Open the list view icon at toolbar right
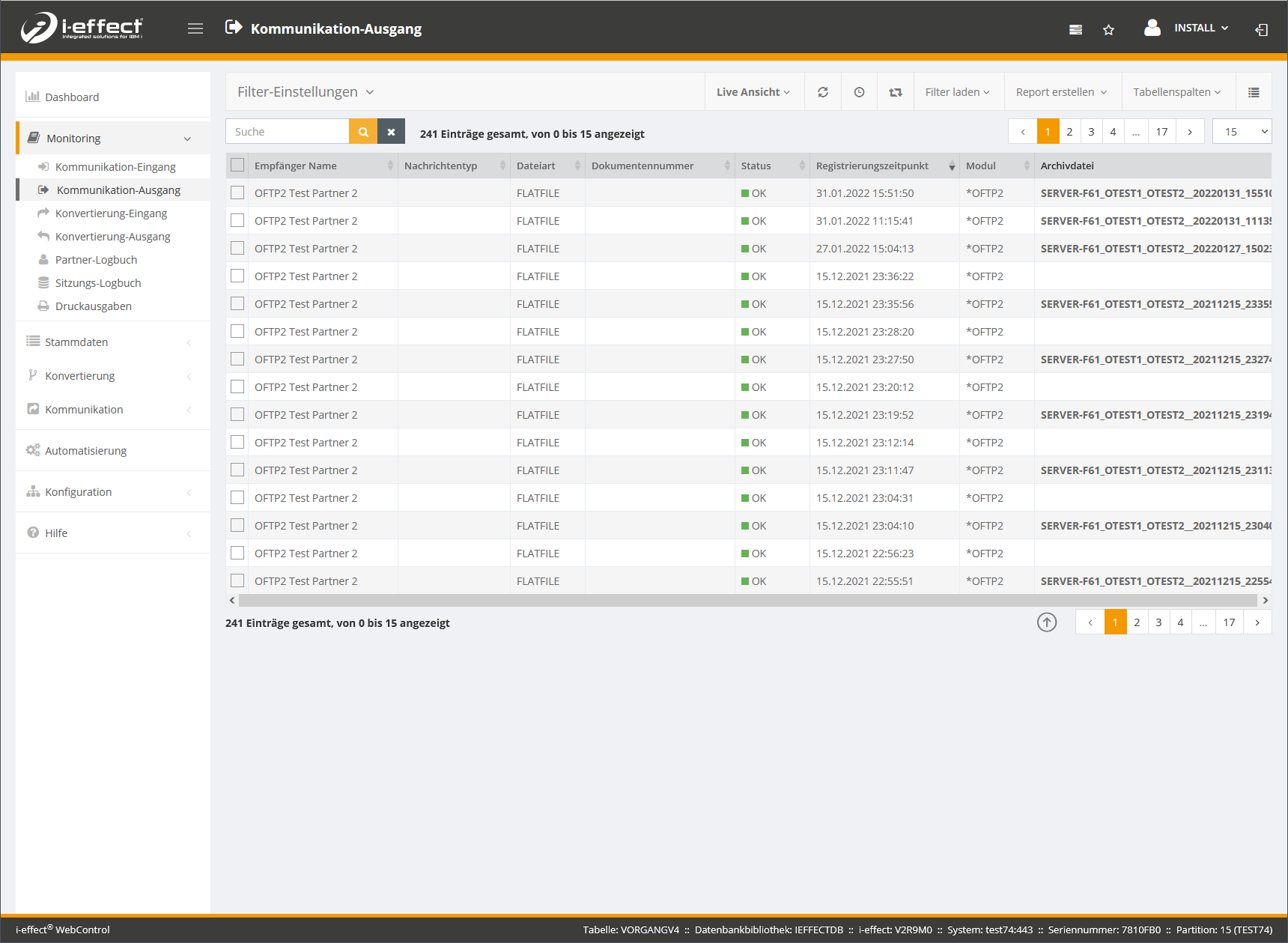1288x943 pixels. pyautogui.click(x=1254, y=92)
